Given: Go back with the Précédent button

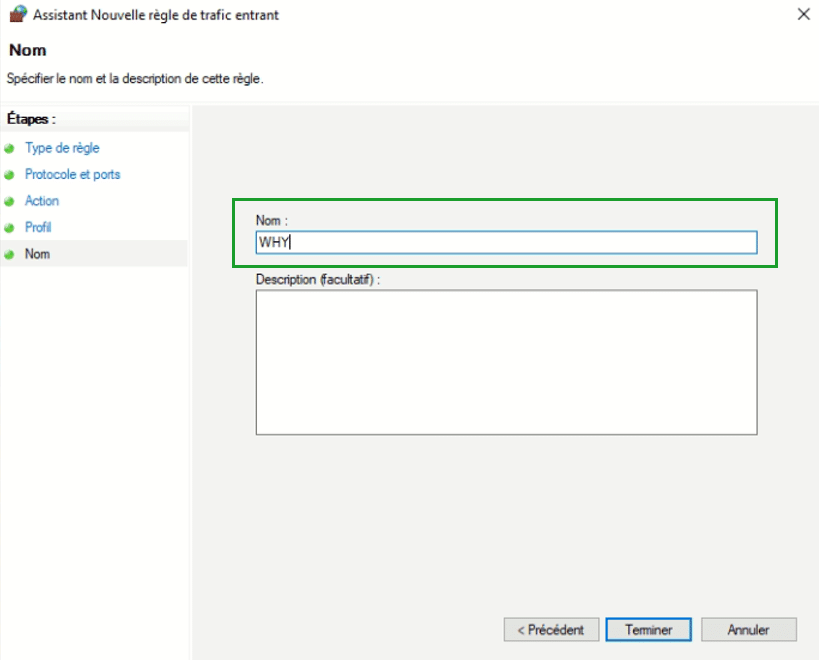Looking at the screenshot, I should (x=551, y=630).
